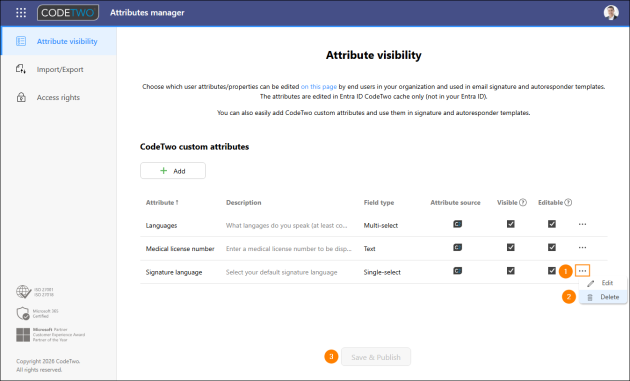Viewport: 630px width, 381px height.
Task: Open the Import/Export section
Action: click(x=59, y=69)
